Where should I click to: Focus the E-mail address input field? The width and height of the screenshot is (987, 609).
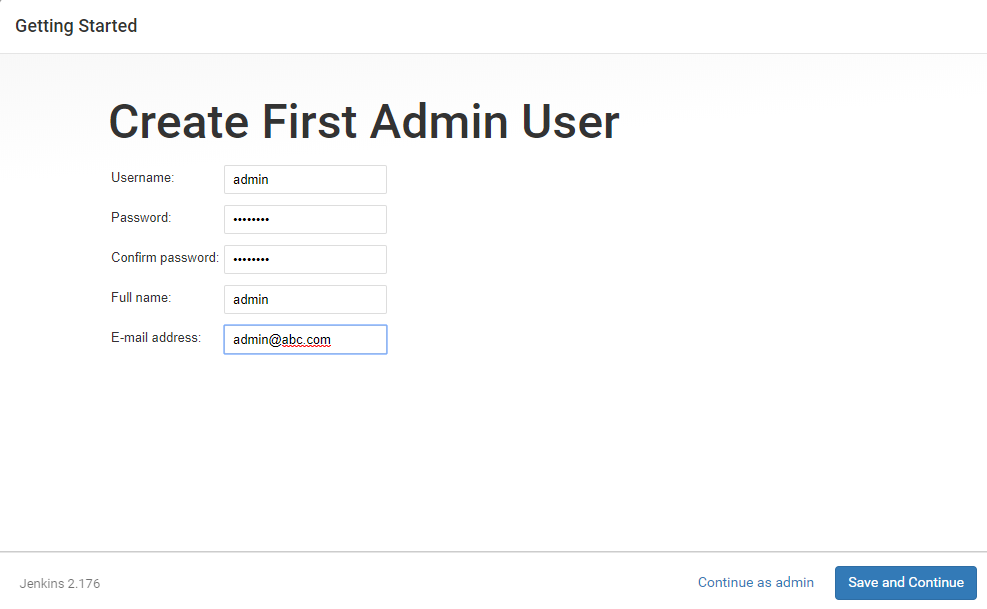(305, 340)
